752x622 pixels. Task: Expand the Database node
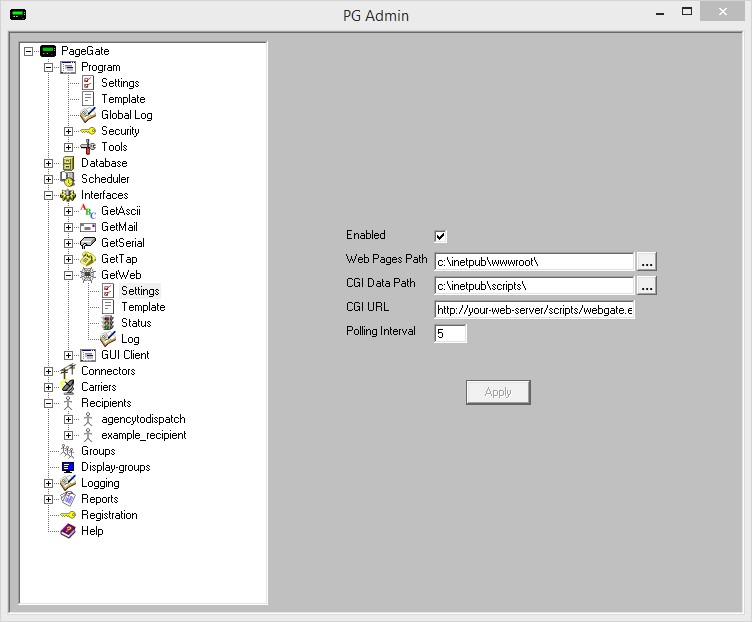click(x=48, y=163)
